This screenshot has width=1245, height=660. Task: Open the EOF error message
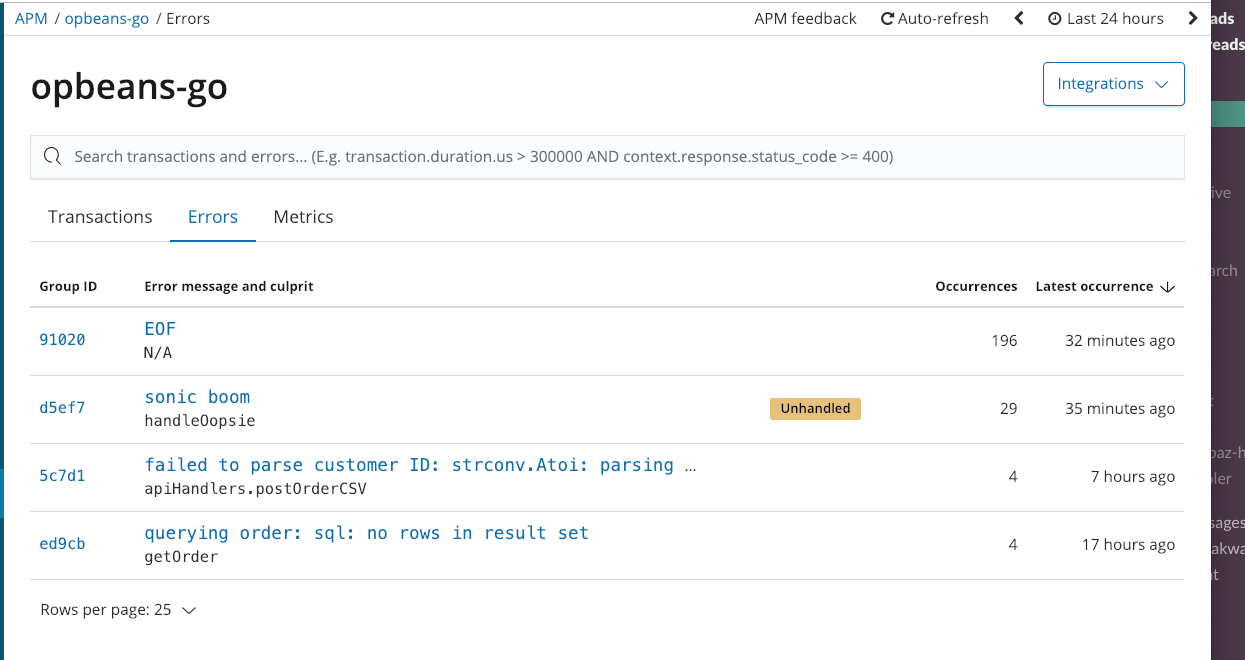click(x=160, y=329)
